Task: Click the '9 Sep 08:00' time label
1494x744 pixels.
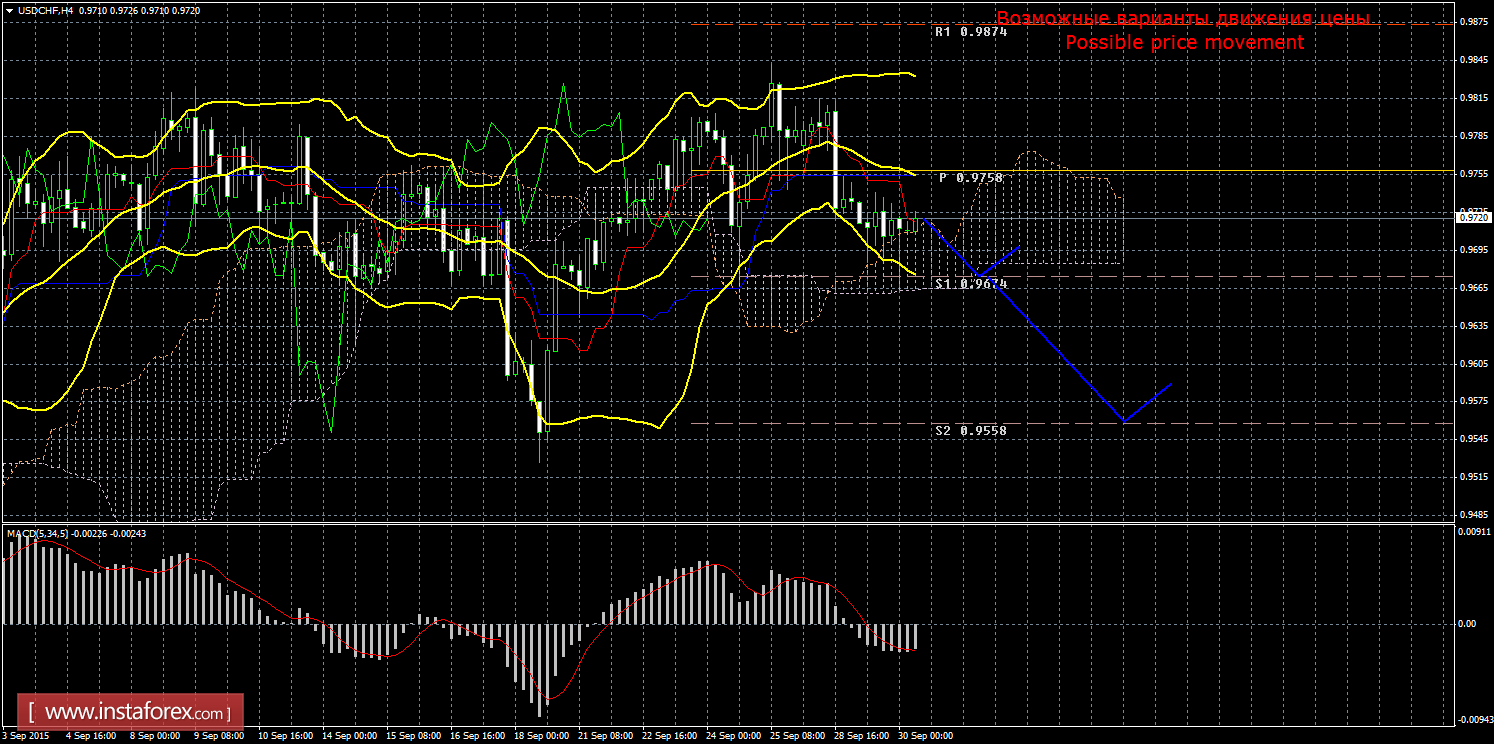Action: (x=217, y=735)
